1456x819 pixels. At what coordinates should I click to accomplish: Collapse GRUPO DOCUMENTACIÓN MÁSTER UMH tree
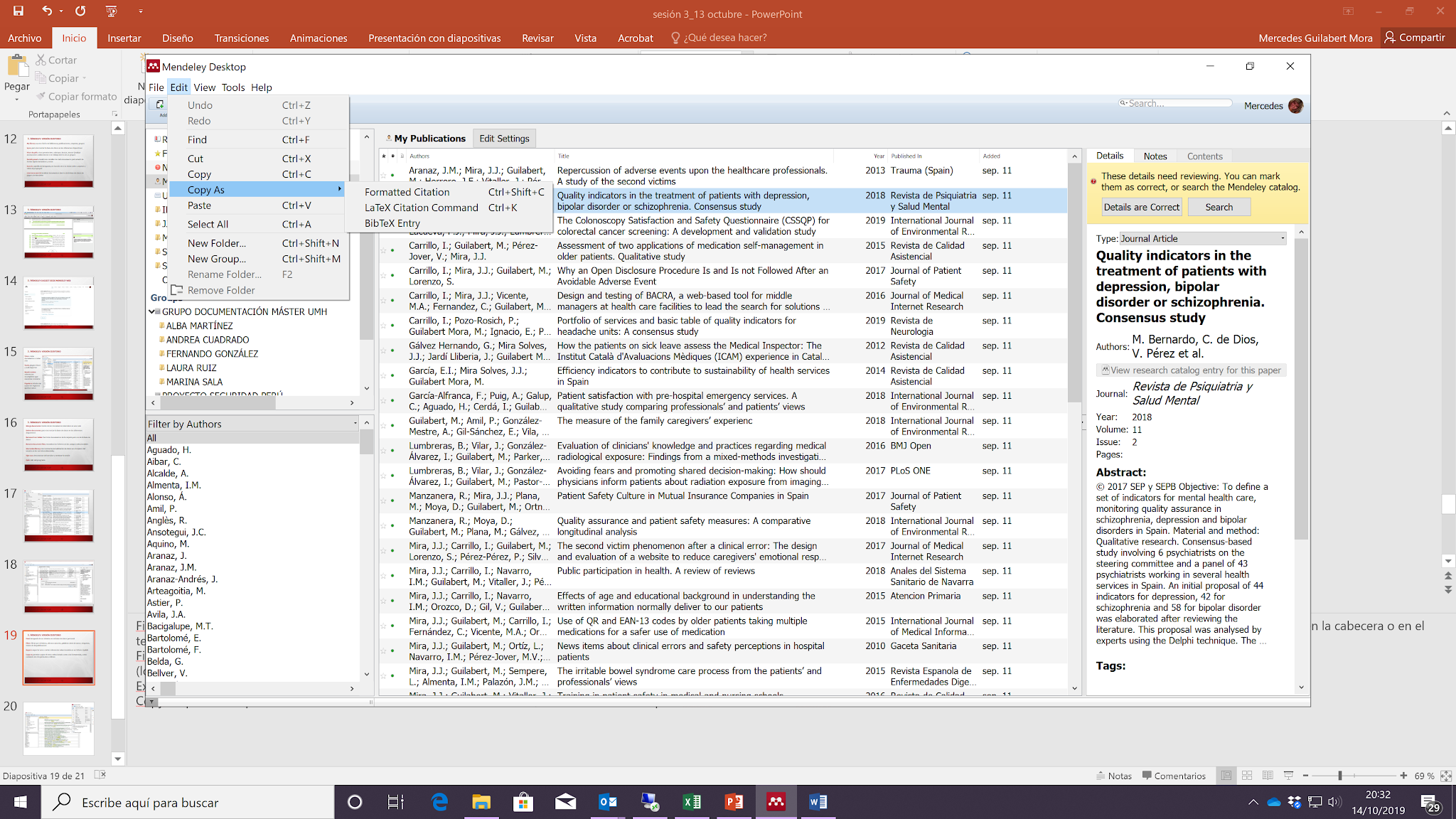coord(152,311)
